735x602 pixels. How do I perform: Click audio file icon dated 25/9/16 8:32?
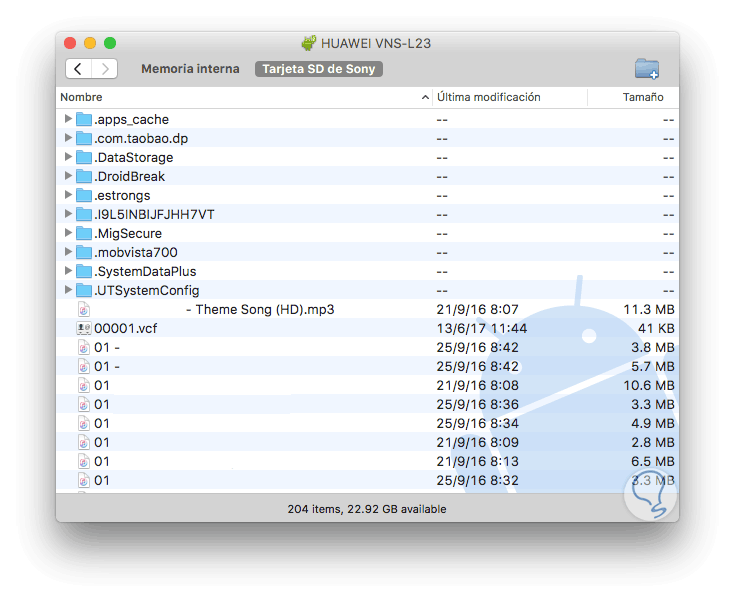(84, 480)
